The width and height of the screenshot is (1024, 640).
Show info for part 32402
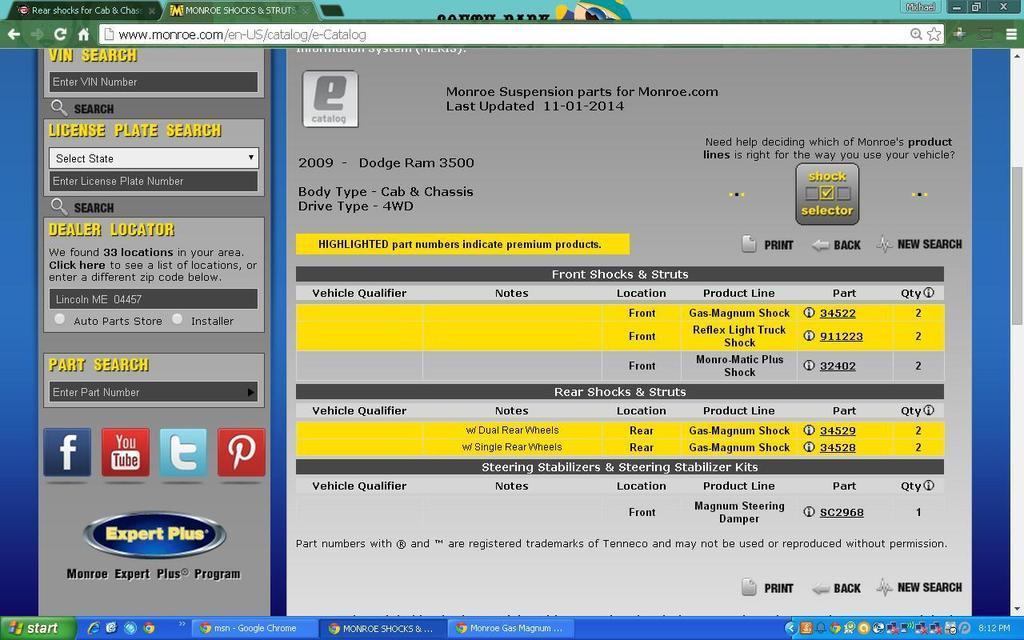[809, 366]
